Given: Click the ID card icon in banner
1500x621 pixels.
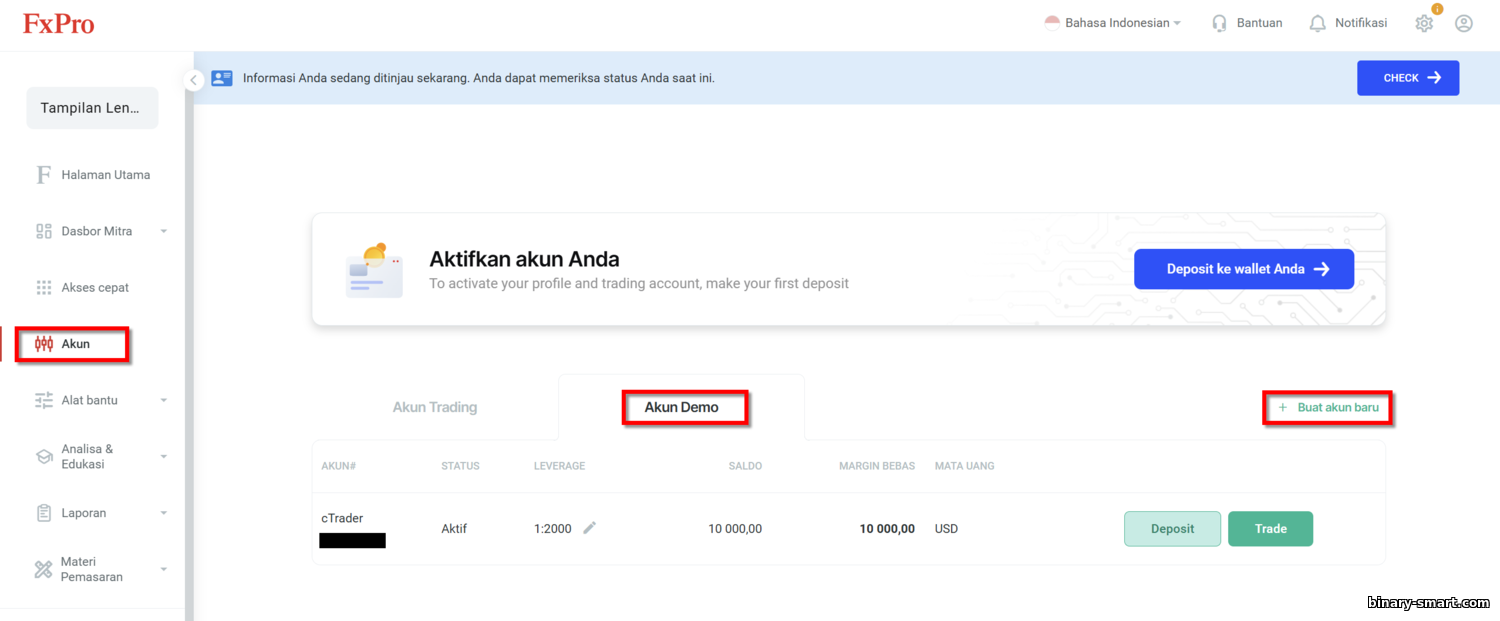Looking at the screenshot, I should pyautogui.click(x=222, y=78).
